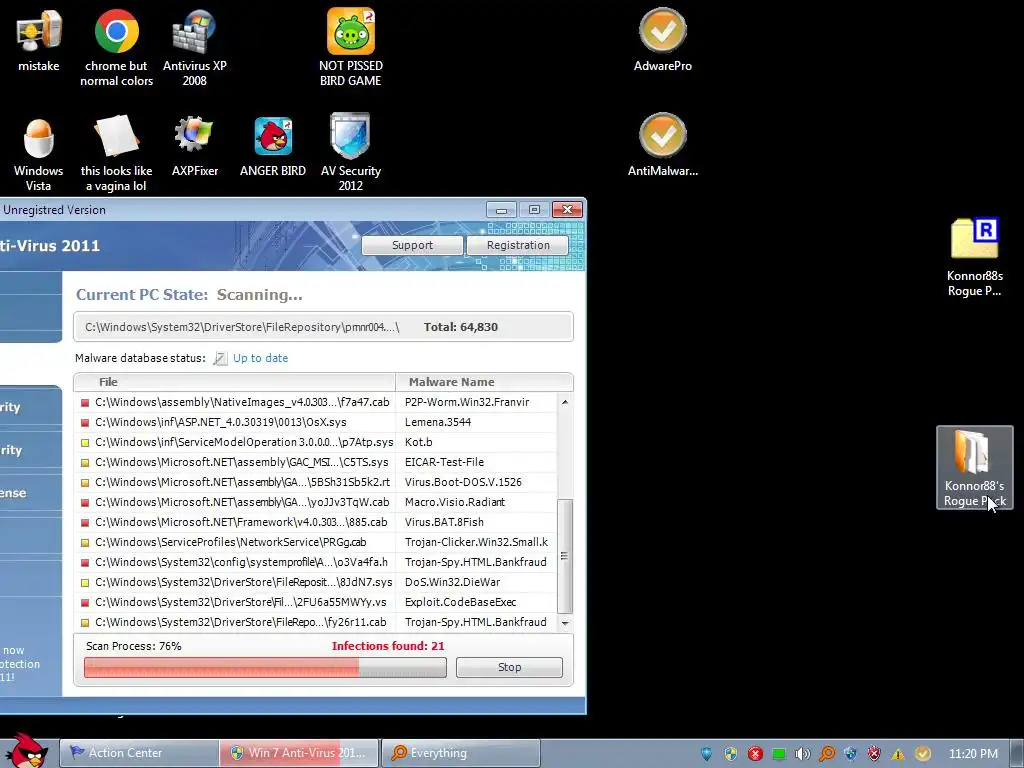Open the Konnor88's Rogue Pack folder icon
Screen dimensions: 1024x768
point(974,468)
